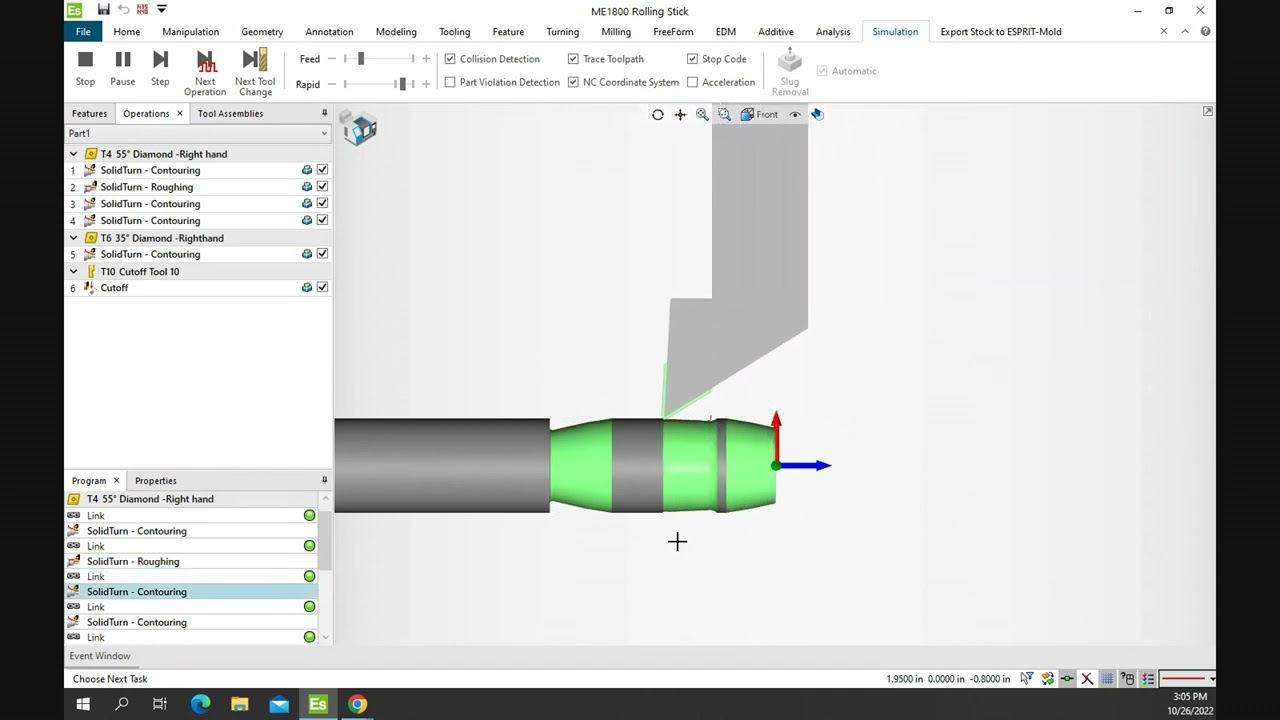Click pin arrow on Operations panel header
Image resolution: width=1280 pixels, height=720 pixels.
[x=324, y=113]
